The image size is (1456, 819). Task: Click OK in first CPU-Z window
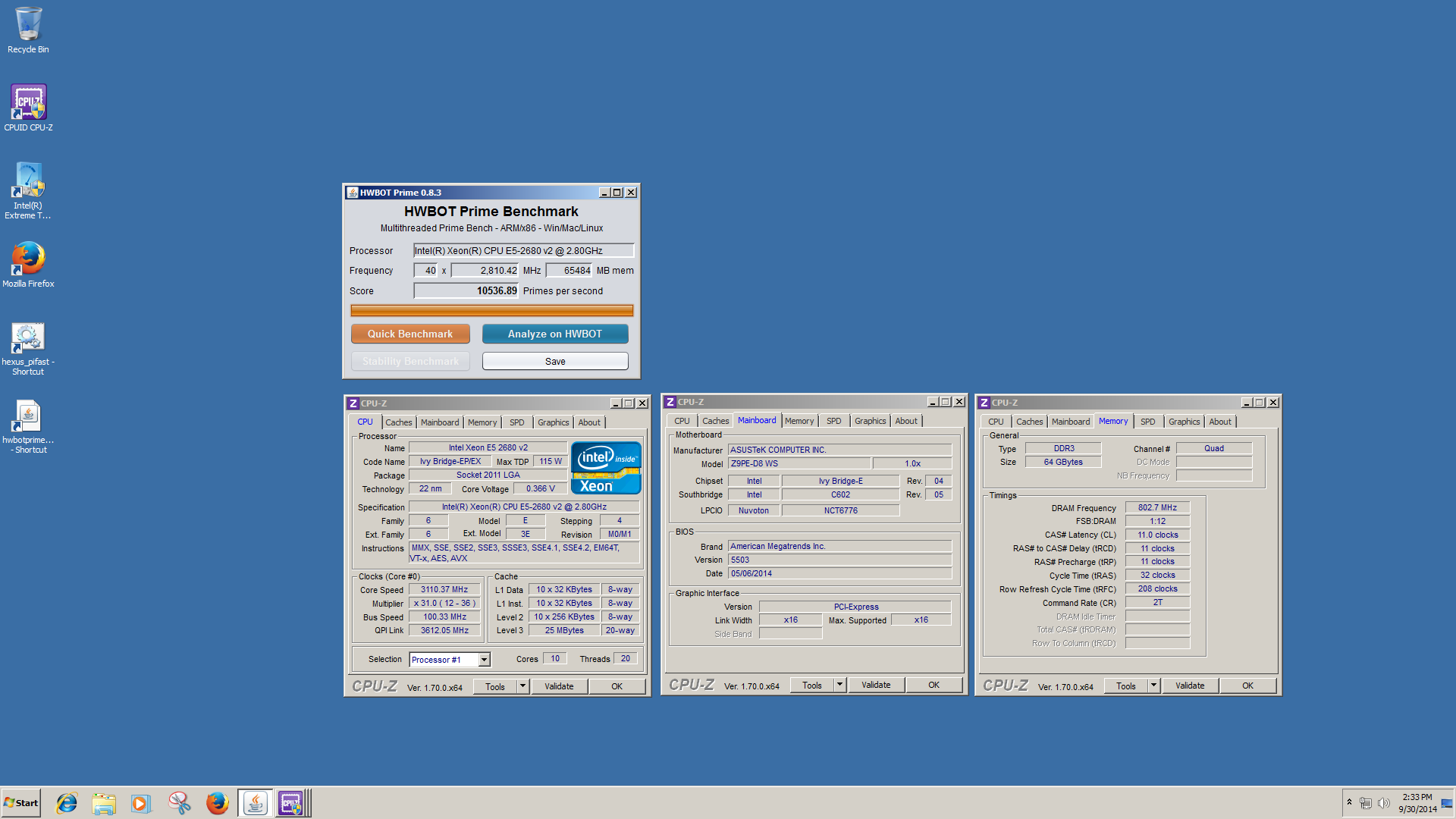(x=617, y=686)
